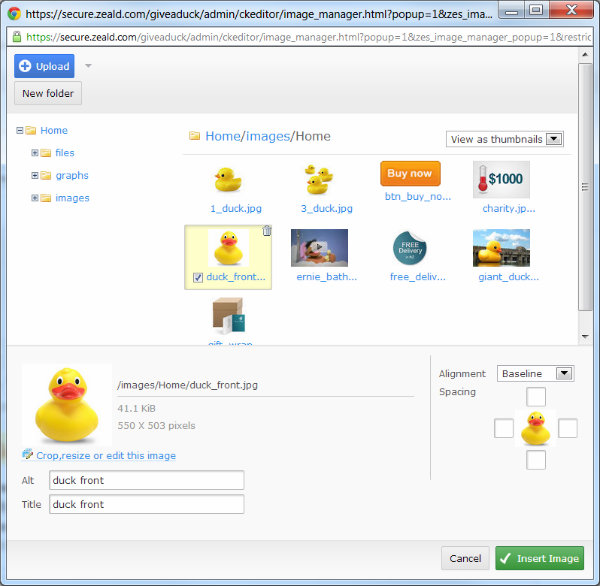Click the Home folder icon in tree

coord(31,131)
